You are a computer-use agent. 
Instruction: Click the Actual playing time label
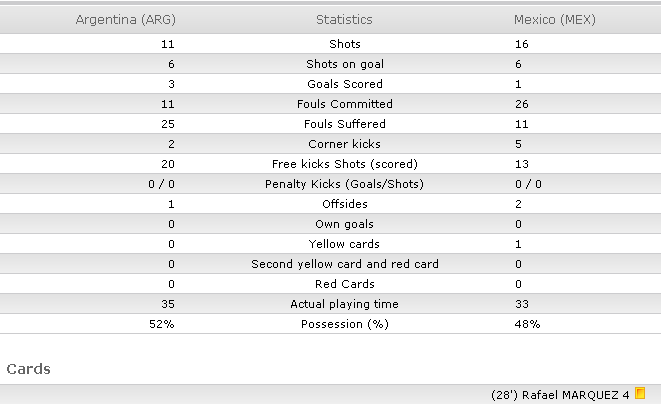click(344, 304)
